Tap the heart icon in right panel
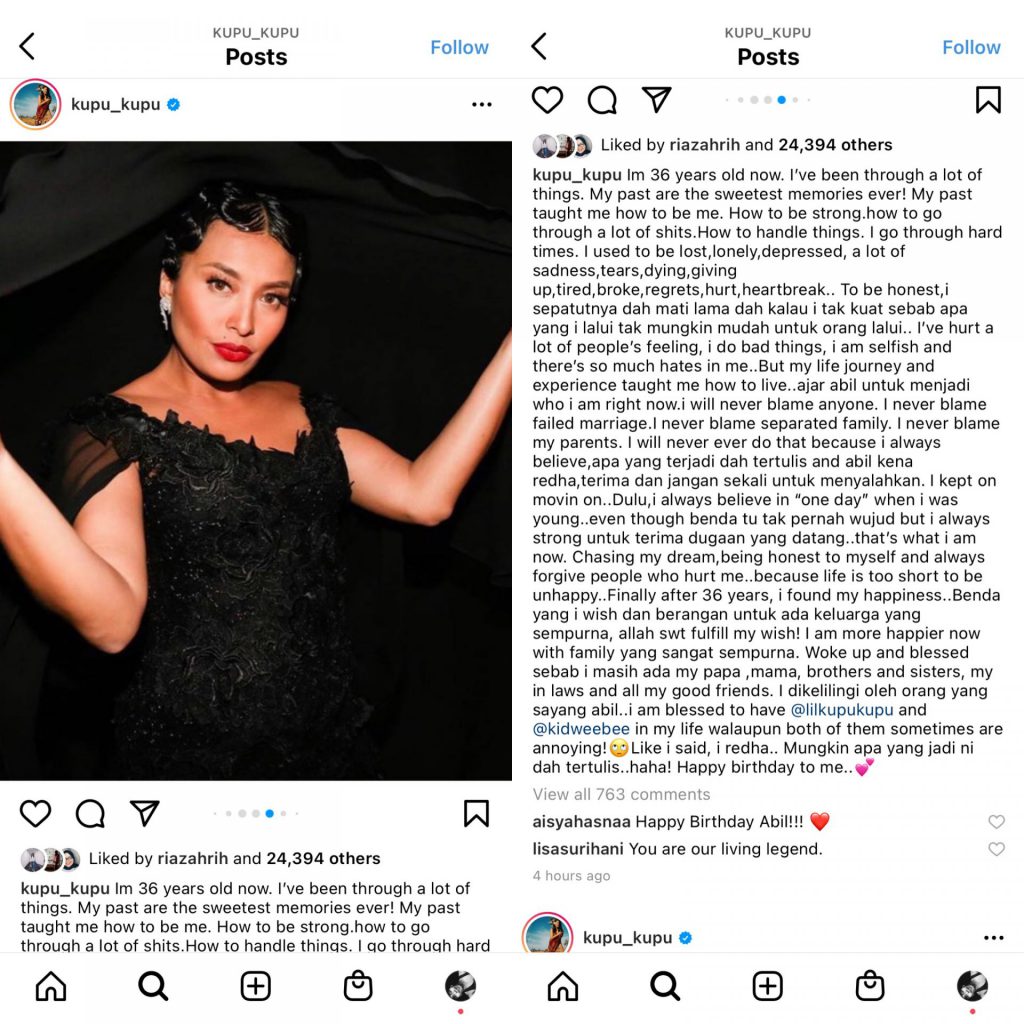The image size is (1024, 1024). [547, 100]
